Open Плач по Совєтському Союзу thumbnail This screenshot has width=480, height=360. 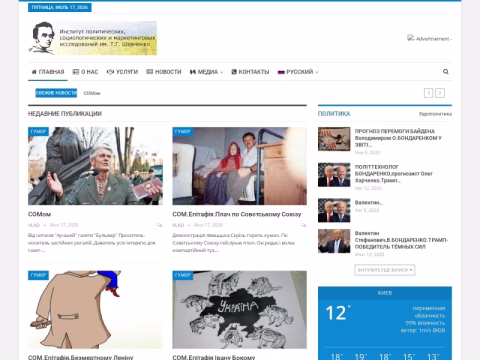[239, 166]
